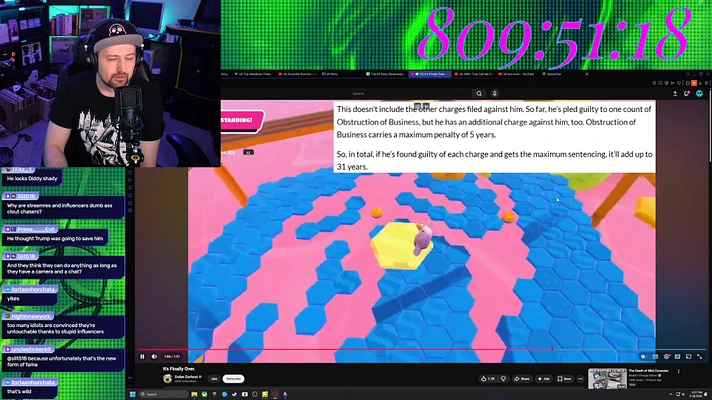The height and width of the screenshot is (400, 712).
Task: Like the video with thumbs up
Action: [x=488, y=379]
